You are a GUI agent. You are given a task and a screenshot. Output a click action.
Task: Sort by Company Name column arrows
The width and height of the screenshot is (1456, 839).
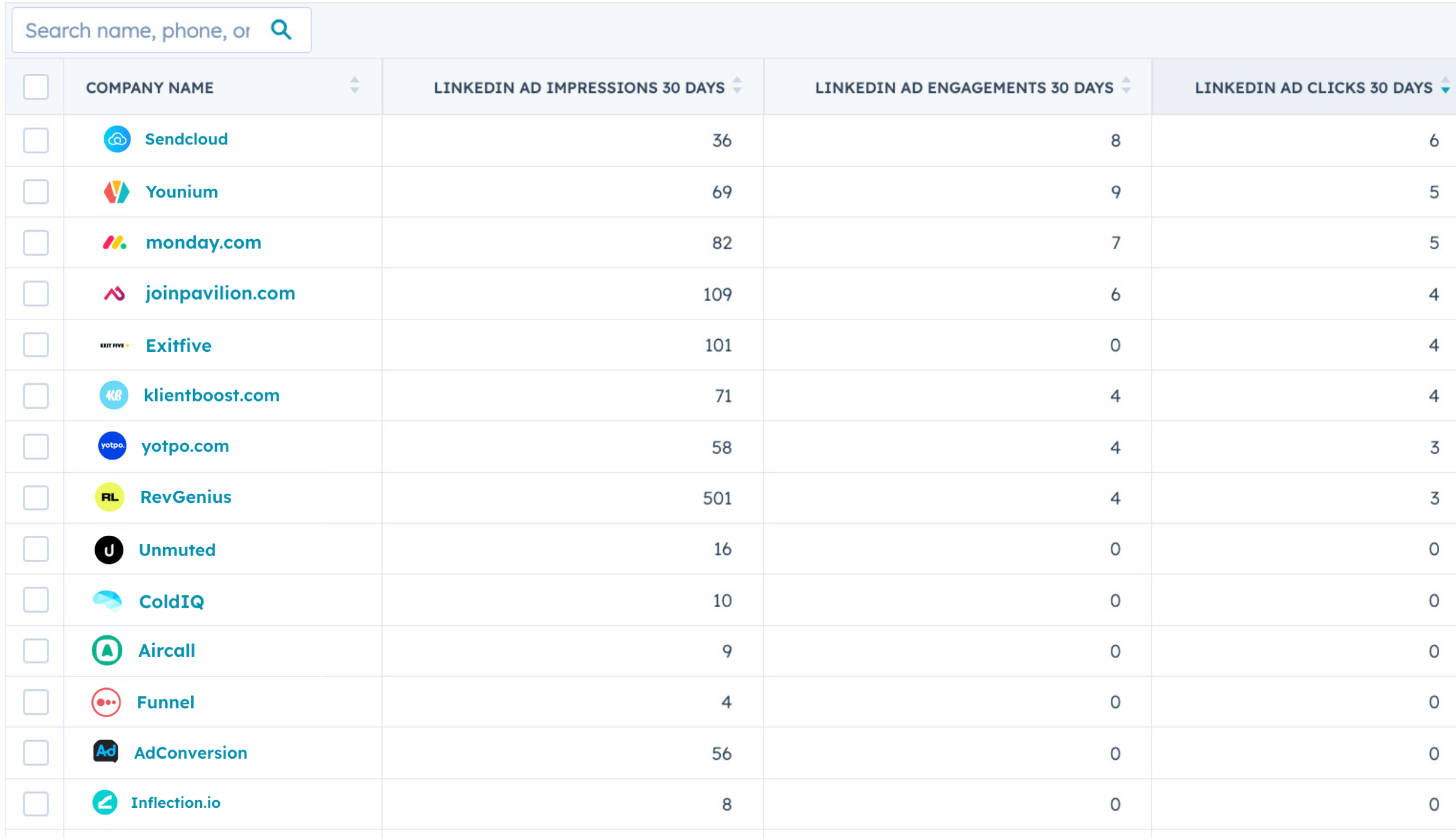[355, 86]
